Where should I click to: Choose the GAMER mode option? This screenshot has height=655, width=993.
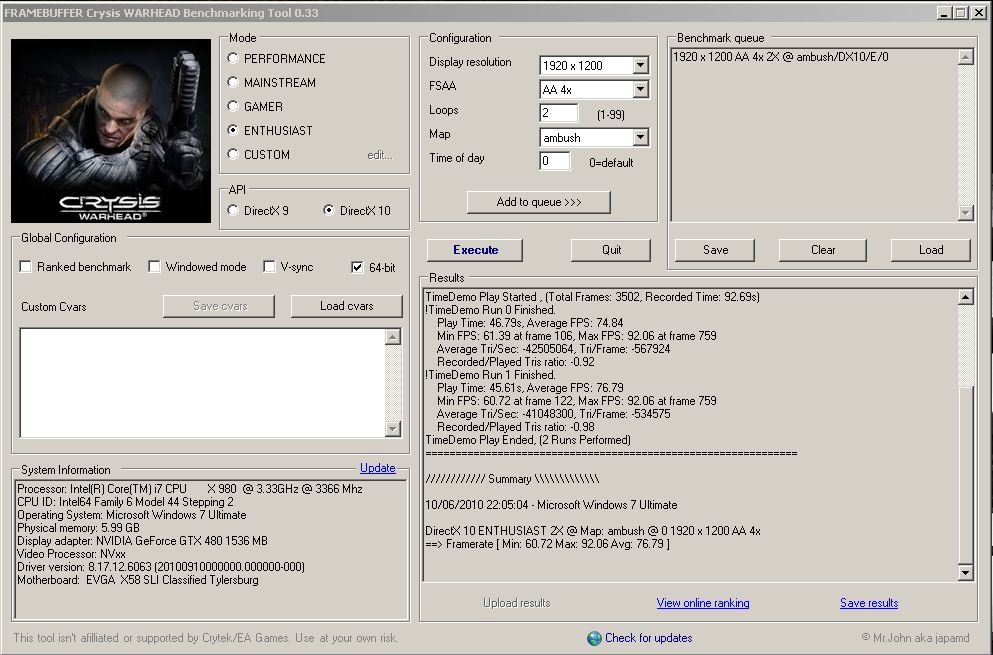[233, 106]
